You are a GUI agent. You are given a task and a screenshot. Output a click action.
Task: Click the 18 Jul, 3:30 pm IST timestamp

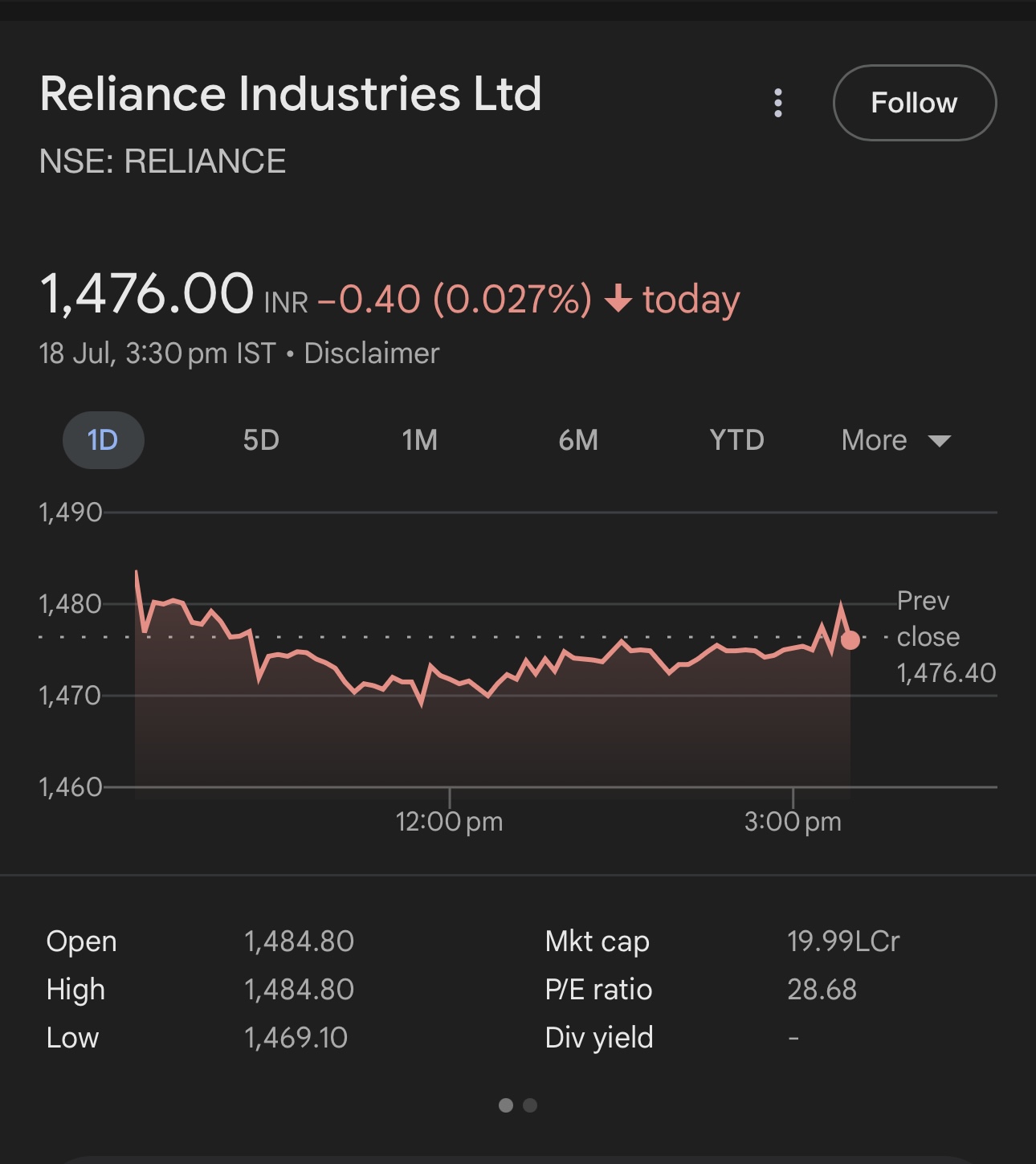[157, 353]
